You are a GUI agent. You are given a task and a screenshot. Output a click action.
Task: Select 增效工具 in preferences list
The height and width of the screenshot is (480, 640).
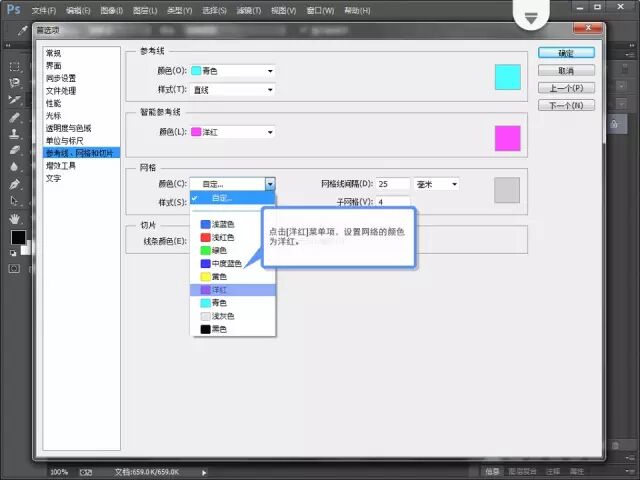pos(82,166)
